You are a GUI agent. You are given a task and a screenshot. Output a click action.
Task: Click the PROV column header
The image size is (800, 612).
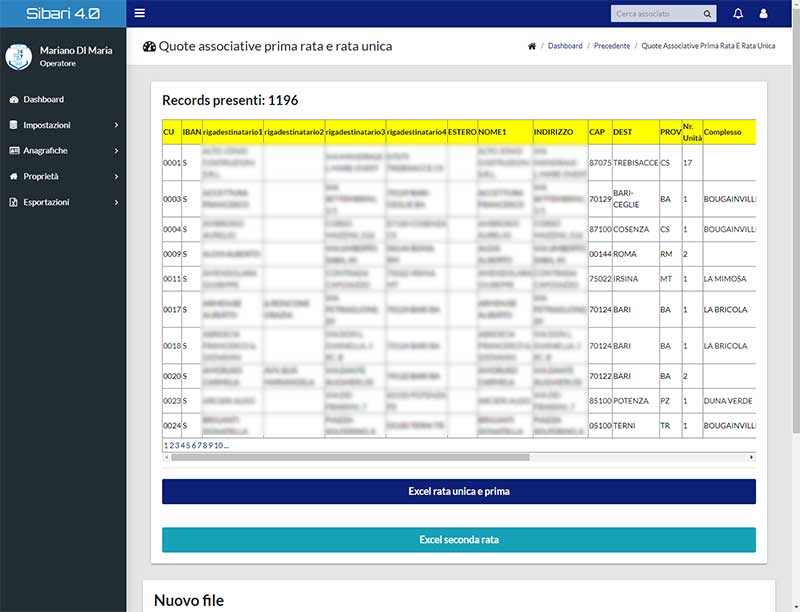coord(670,132)
